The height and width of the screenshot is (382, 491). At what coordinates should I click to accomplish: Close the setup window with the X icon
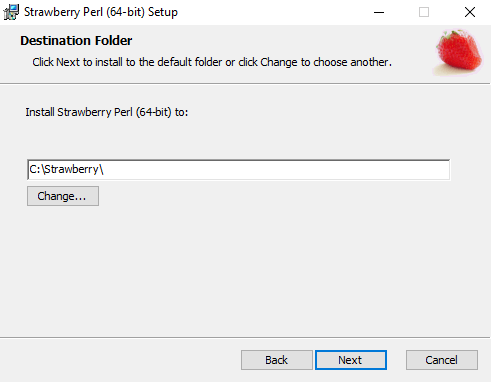coord(470,12)
